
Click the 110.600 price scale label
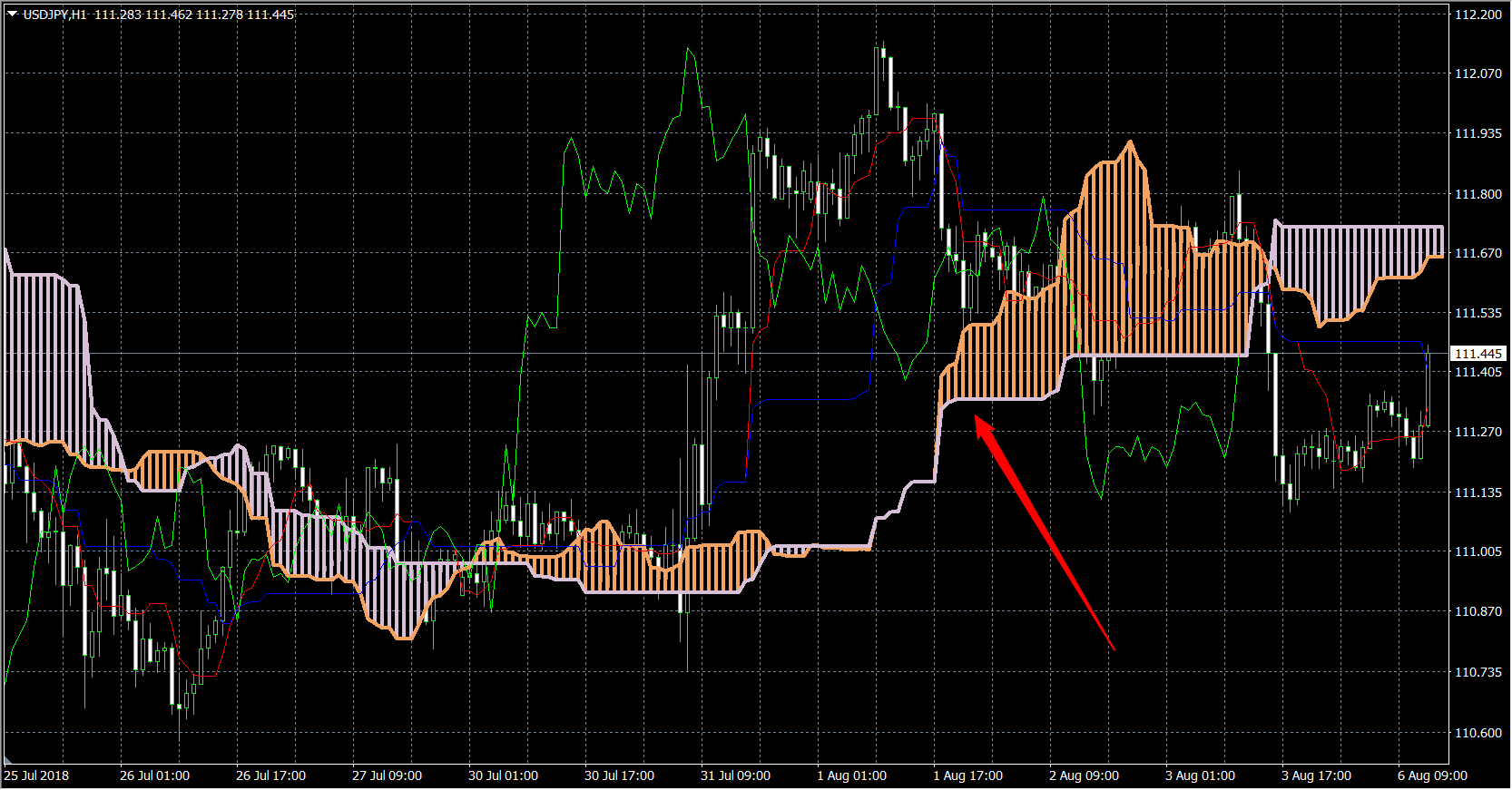(1478, 733)
